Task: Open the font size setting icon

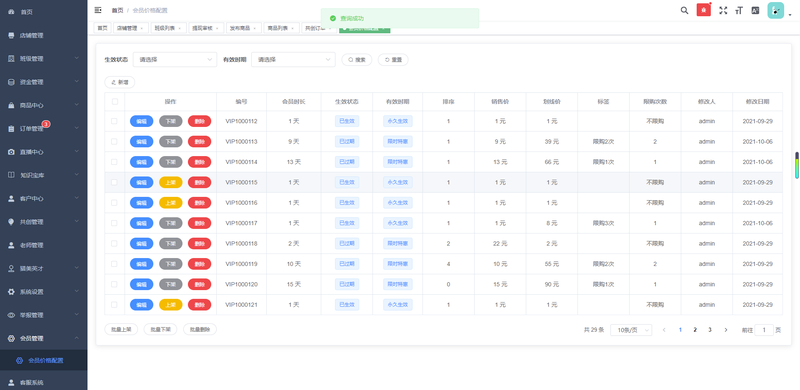Action: 739,10
